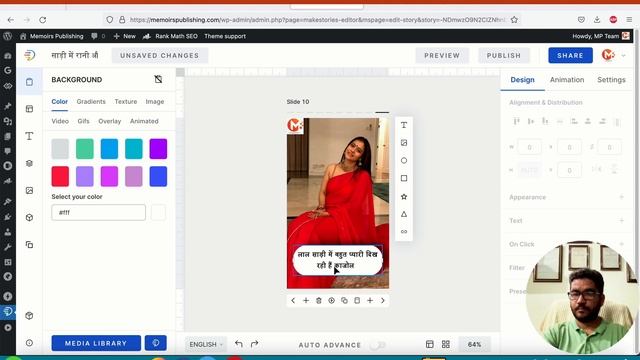The width and height of the screenshot is (640, 360).
Task: Insert a circle shape from floating toolbar
Action: pyautogui.click(x=404, y=160)
